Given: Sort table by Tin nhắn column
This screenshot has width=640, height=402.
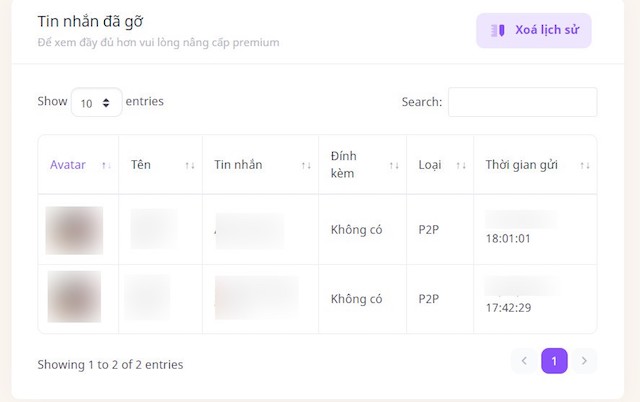Looking at the screenshot, I should pos(305,165).
